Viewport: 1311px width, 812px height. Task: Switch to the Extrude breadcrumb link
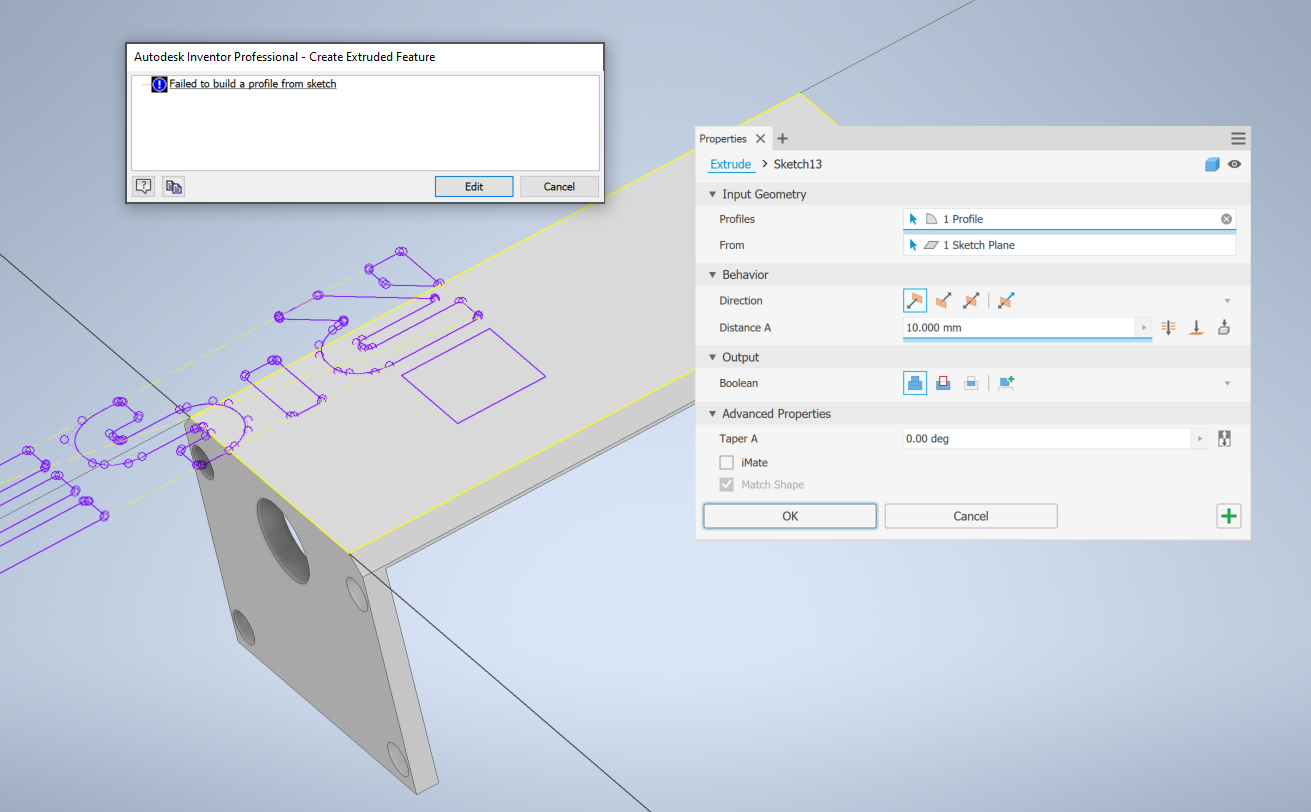(731, 164)
